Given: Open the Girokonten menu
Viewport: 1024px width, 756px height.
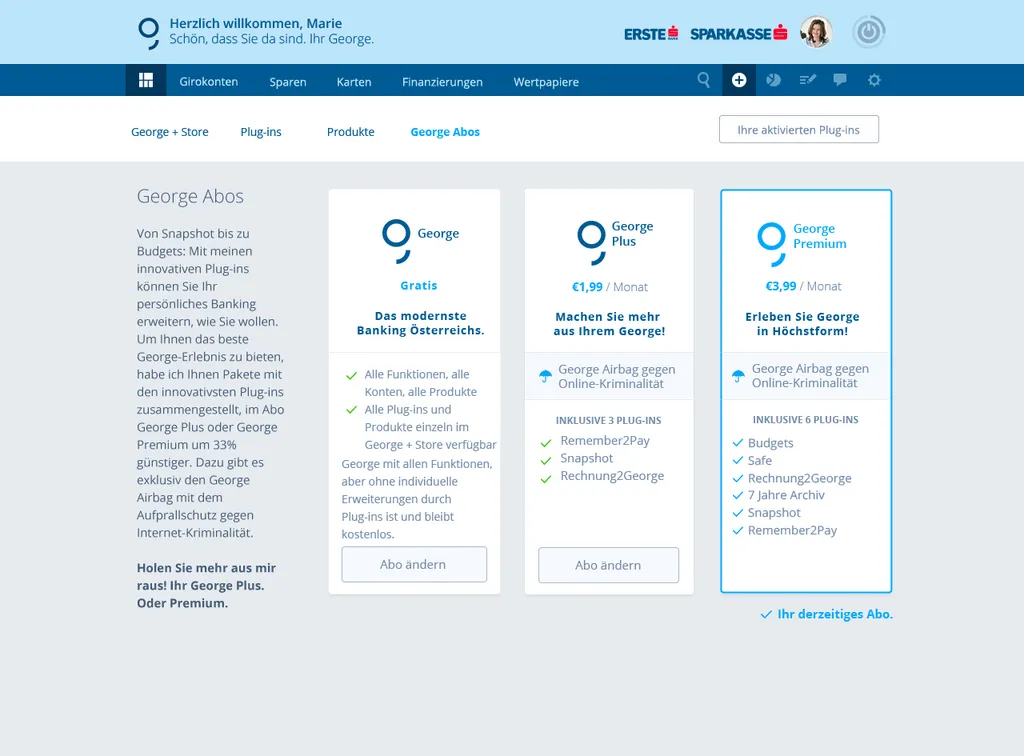Looking at the screenshot, I should coord(209,82).
